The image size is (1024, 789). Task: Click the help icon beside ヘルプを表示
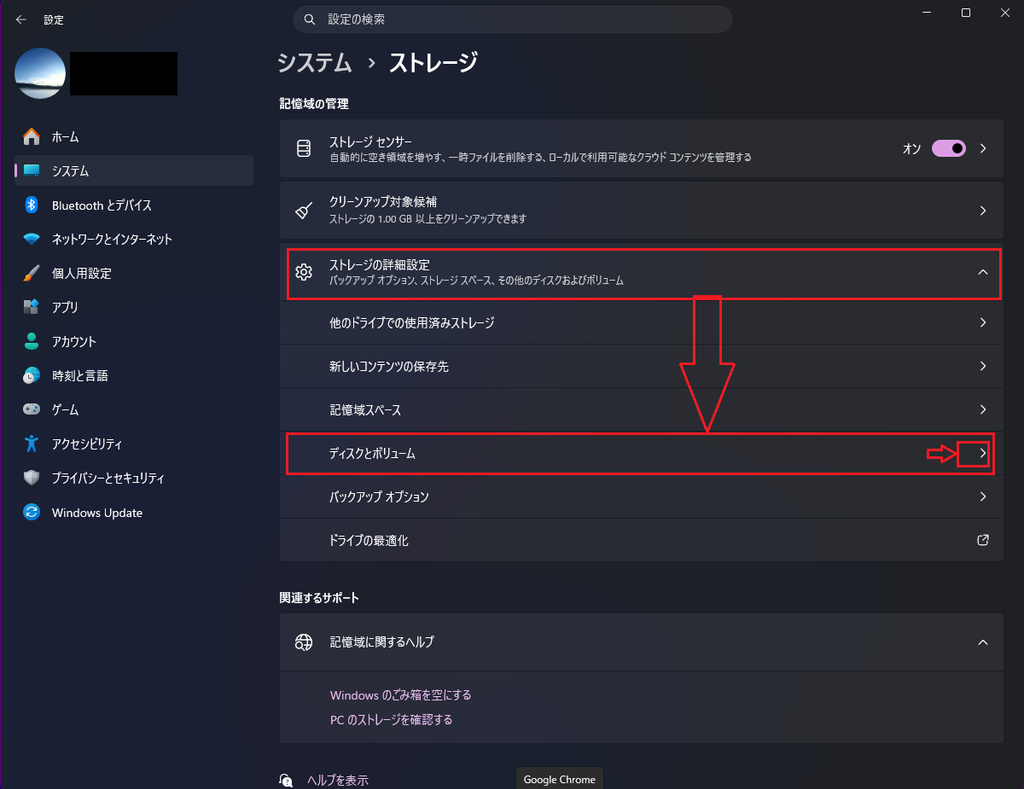[286, 780]
